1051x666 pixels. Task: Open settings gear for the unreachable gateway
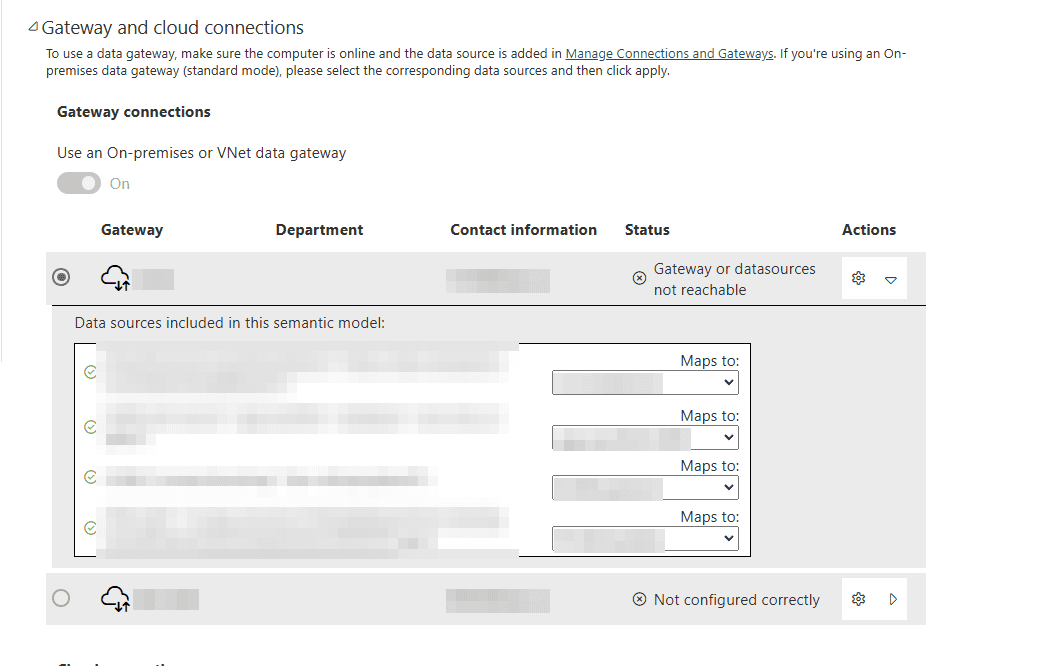coord(859,278)
